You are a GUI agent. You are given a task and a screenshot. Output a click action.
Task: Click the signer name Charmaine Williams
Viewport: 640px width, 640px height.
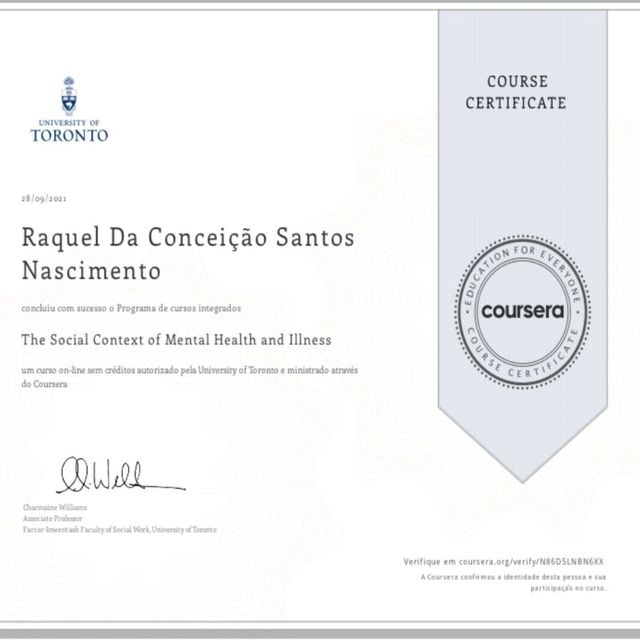55,507
